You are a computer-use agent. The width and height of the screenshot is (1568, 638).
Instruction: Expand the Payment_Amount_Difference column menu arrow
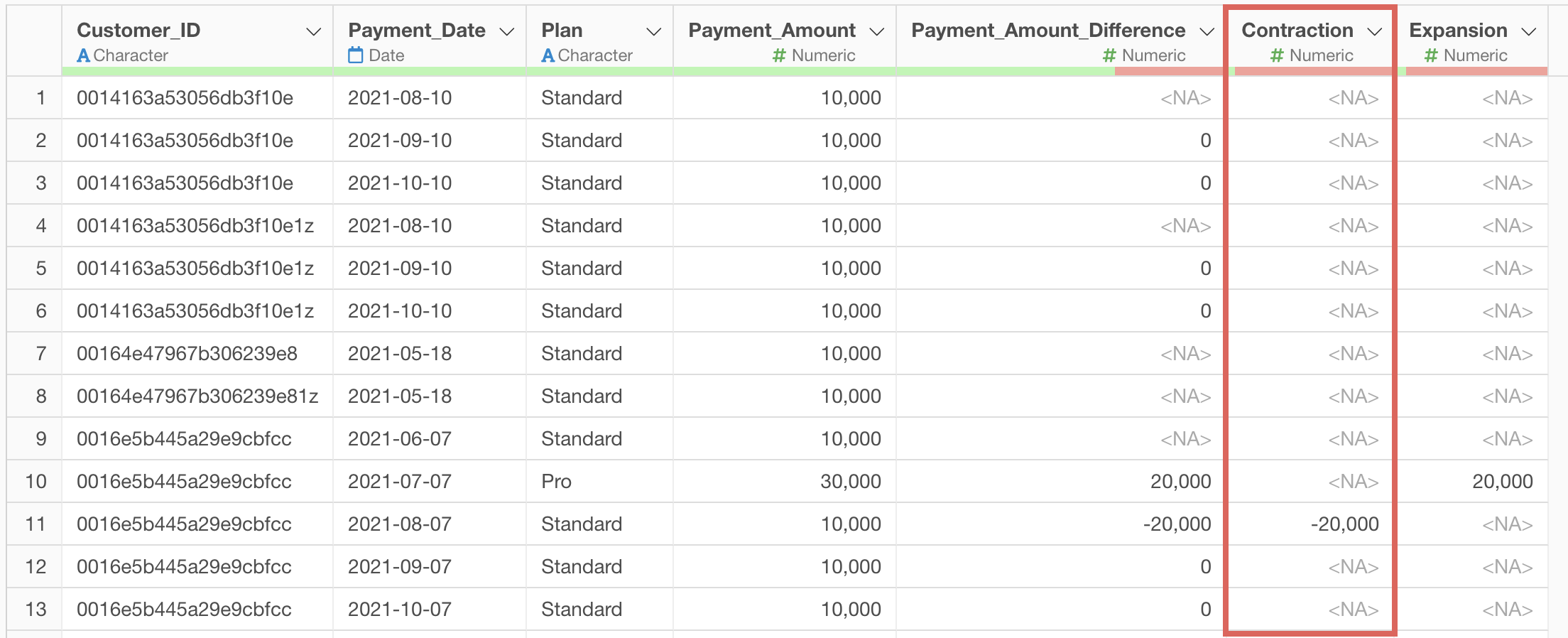click(1207, 32)
